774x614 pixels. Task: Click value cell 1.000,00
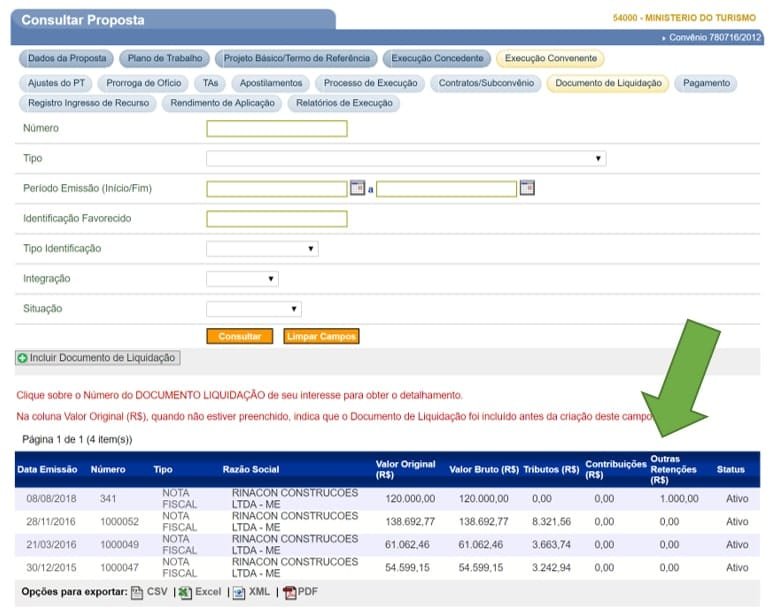click(x=679, y=499)
